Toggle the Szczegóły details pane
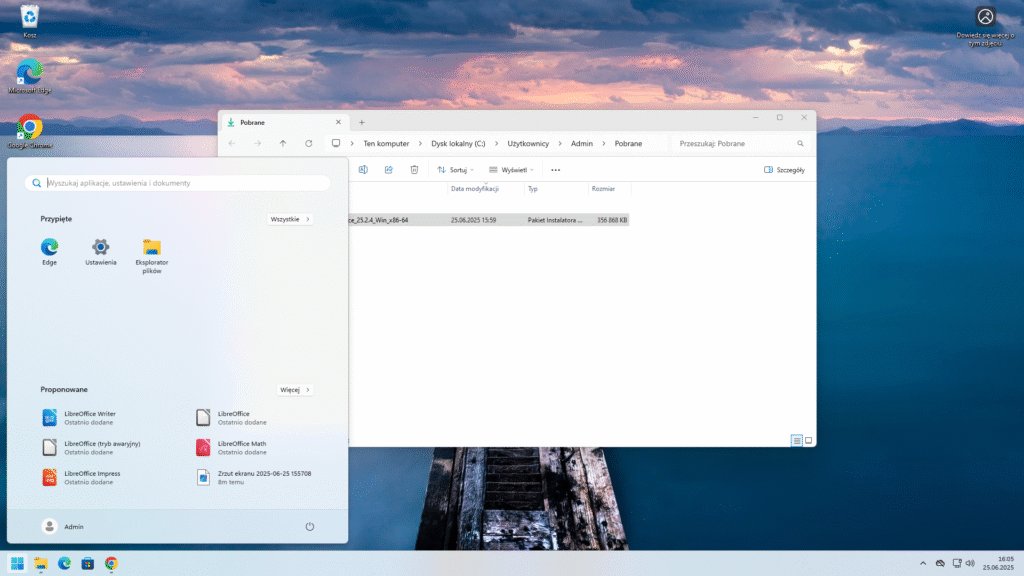1024x576 pixels. point(784,170)
